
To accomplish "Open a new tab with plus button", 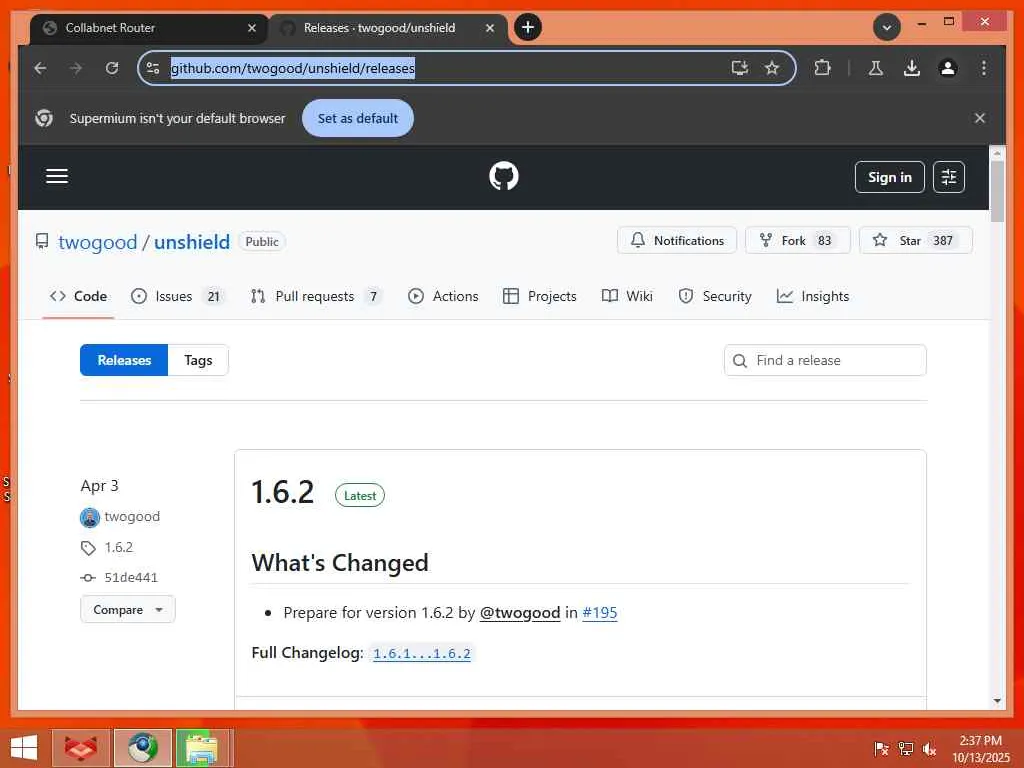I will (528, 27).
